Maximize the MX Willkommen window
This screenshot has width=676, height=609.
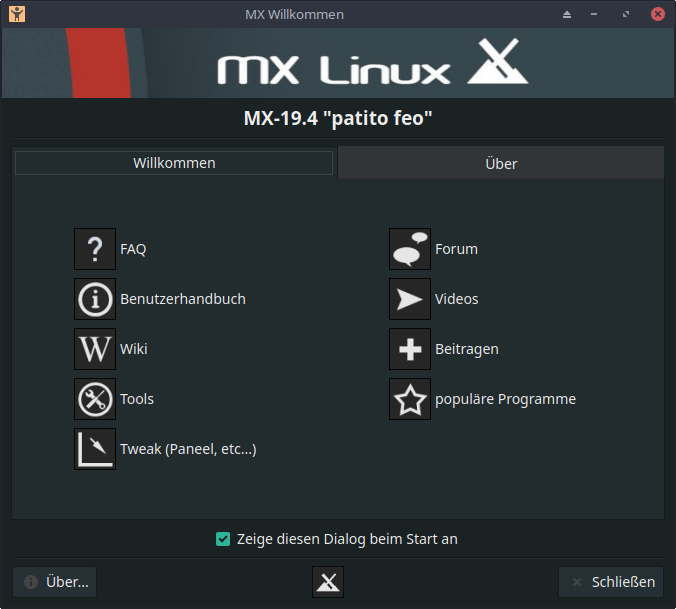pos(627,14)
